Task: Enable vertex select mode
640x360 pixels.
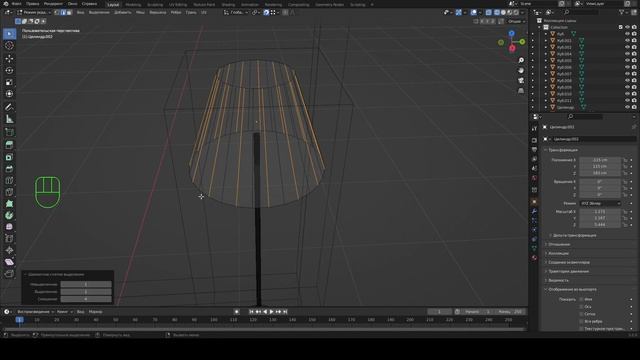Action: pos(57,13)
